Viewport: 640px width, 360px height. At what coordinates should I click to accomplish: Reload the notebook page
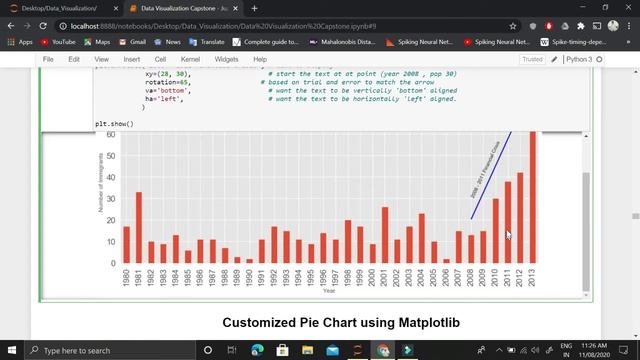(43, 26)
